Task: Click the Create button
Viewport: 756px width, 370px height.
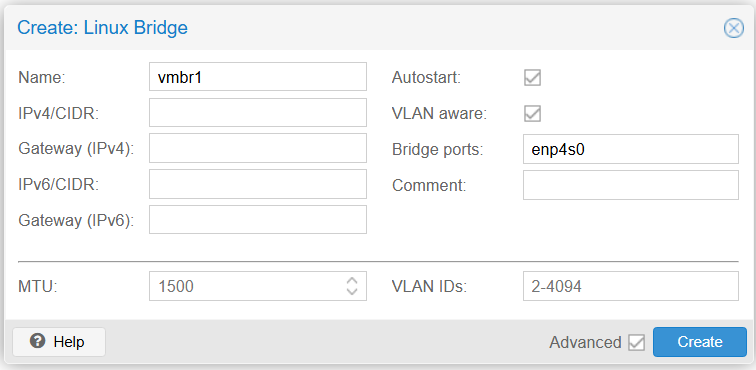Action: pyautogui.click(x=700, y=342)
